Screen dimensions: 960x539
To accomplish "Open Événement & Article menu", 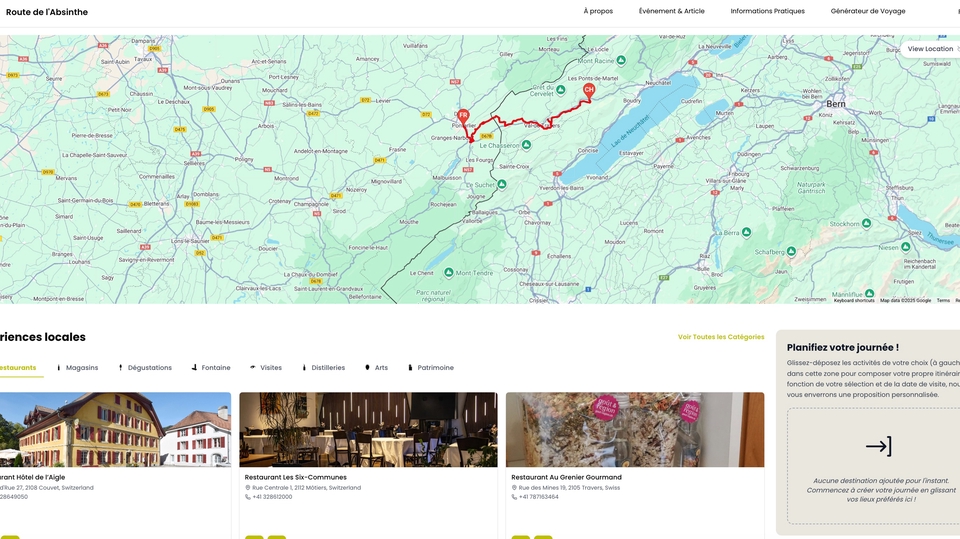I will (x=672, y=11).
